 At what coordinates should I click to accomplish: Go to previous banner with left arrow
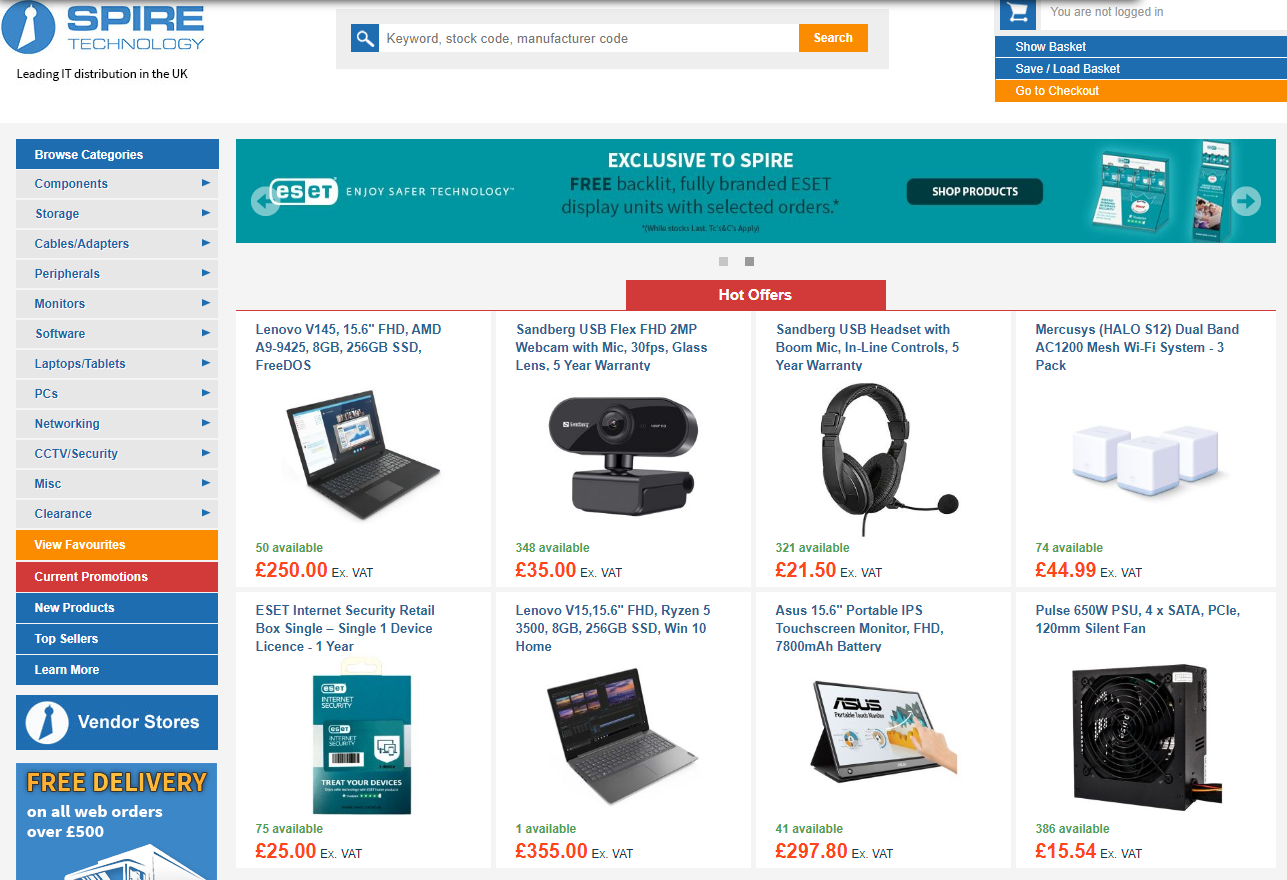coord(265,201)
